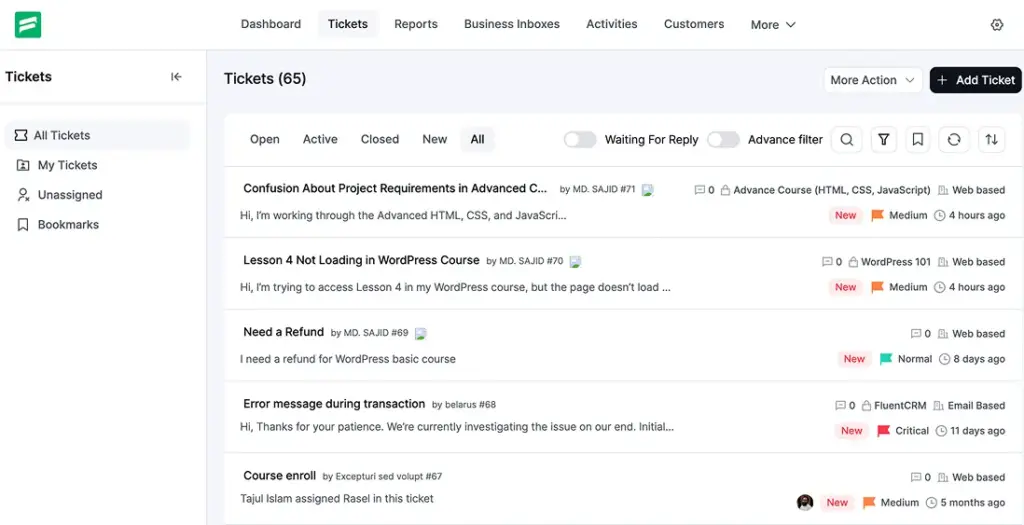Select the All tickets tab
This screenshot has height=525, width=1024.
[477, 140]
